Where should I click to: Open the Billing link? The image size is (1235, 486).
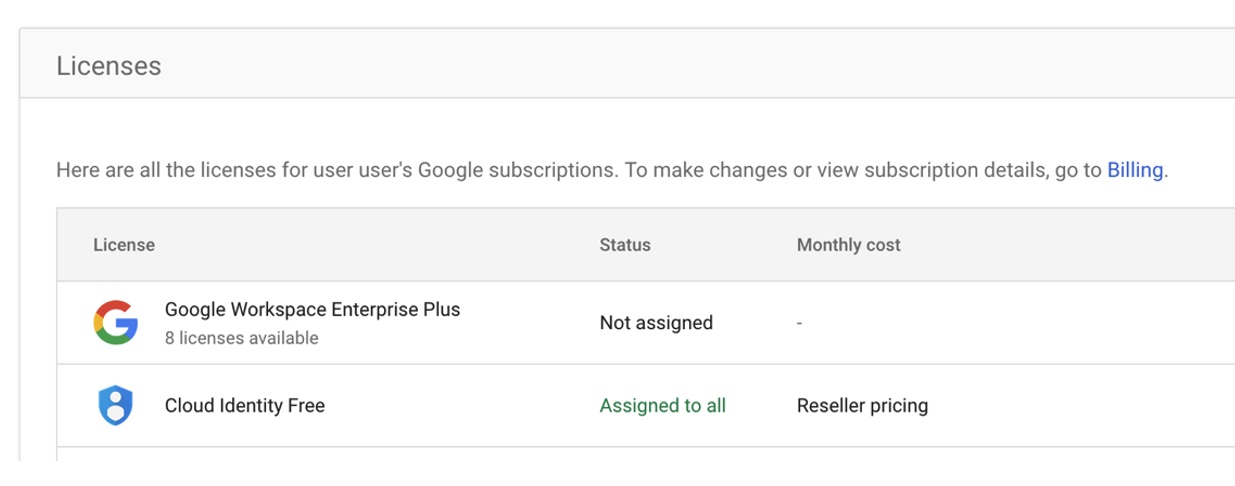point(1135,170)
